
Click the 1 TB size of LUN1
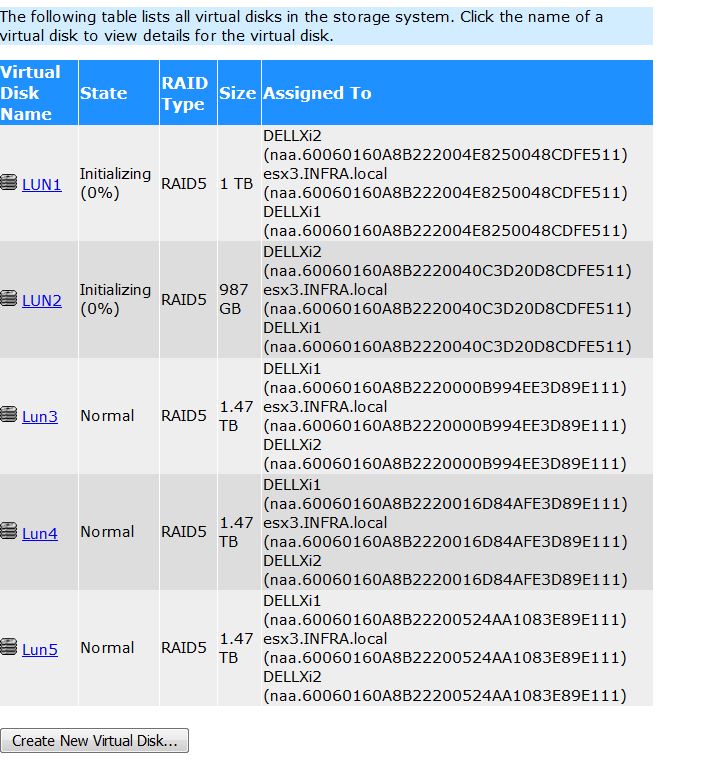236,184
